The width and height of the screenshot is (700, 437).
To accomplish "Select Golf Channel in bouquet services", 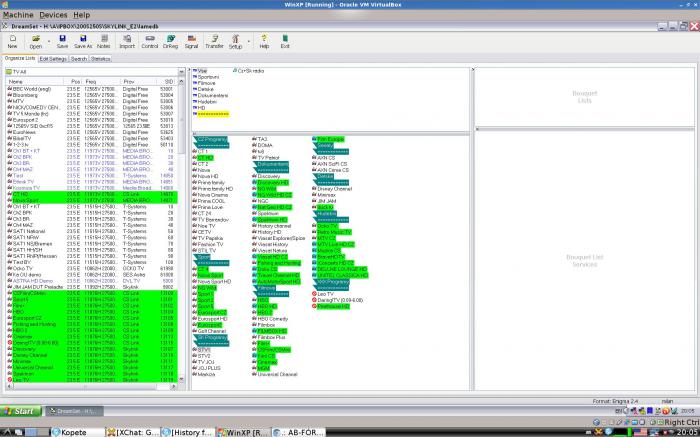I will pos(209,331).
